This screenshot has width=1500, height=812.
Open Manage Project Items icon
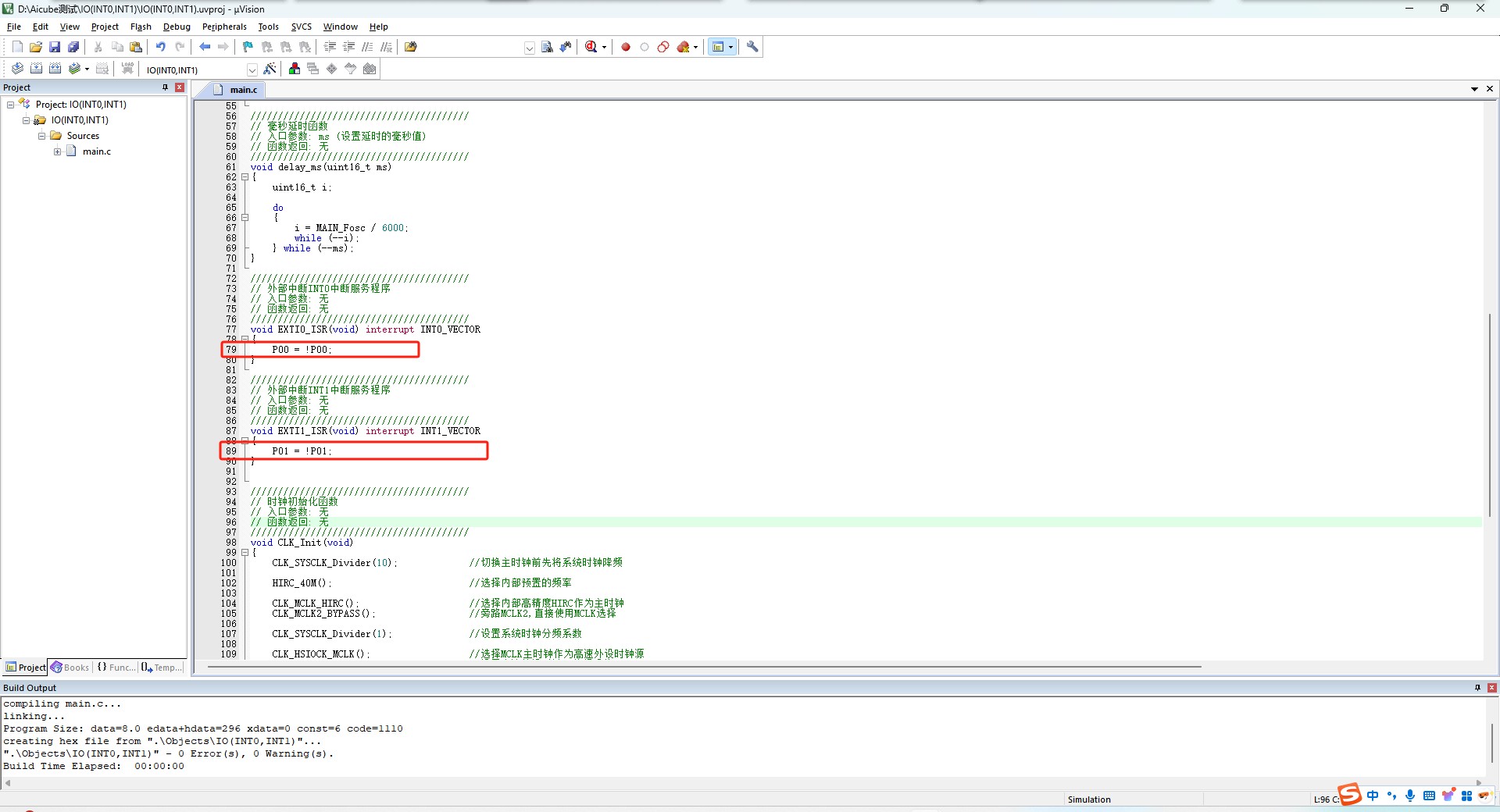pos(295,69)
